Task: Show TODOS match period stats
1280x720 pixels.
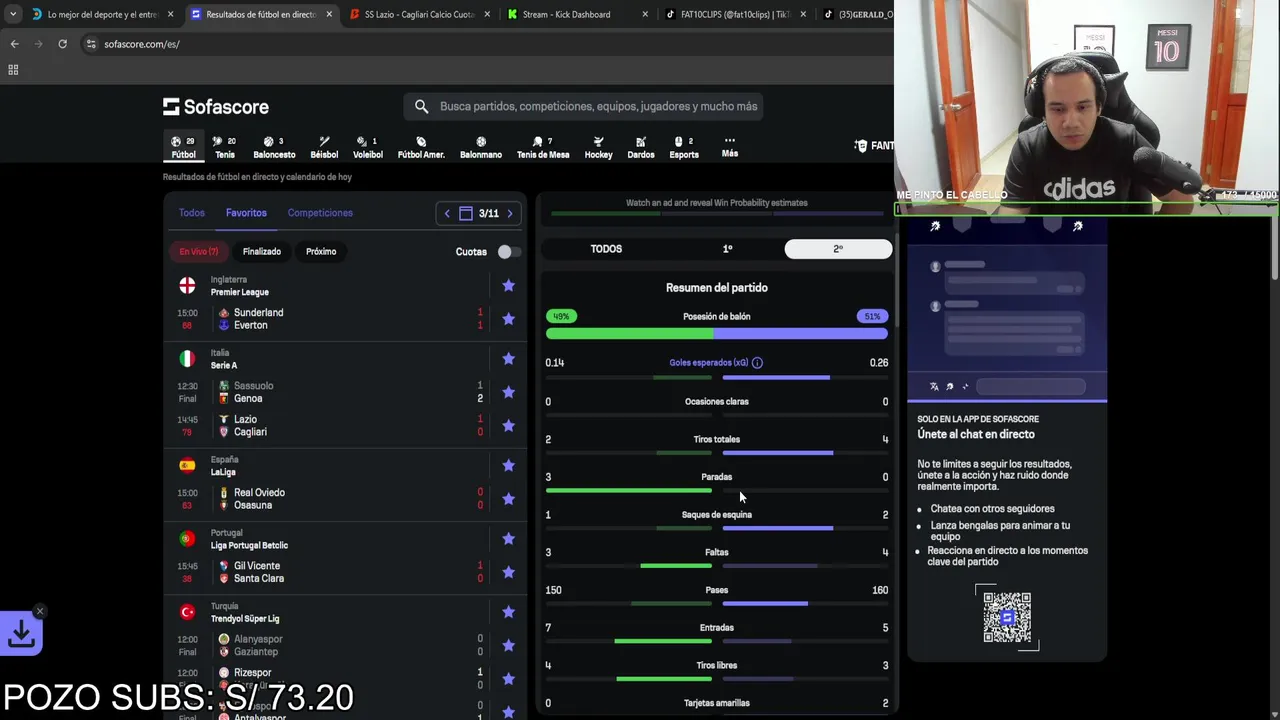Action: point(606,249)
